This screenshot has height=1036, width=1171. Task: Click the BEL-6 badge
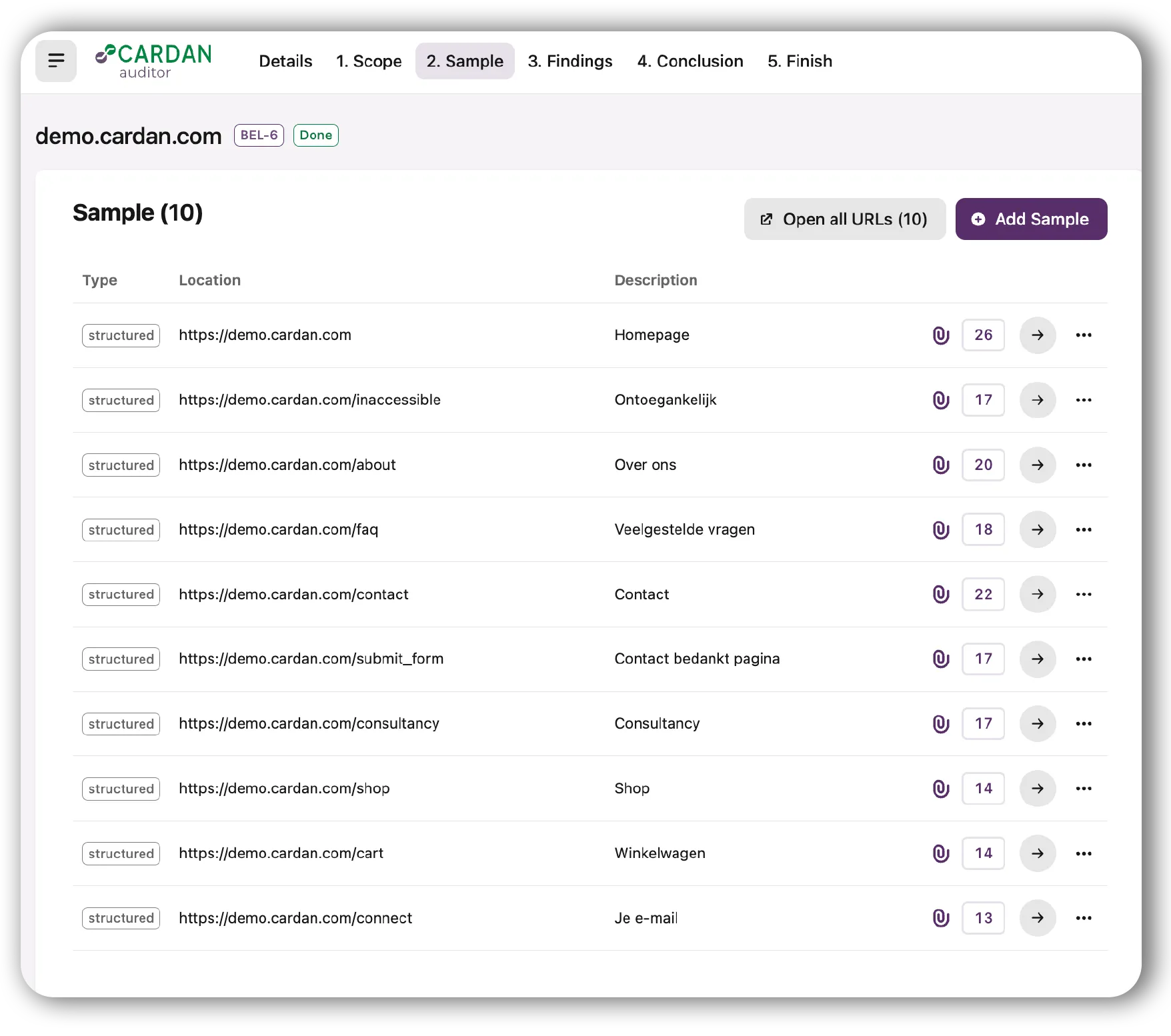pos(259,135)
